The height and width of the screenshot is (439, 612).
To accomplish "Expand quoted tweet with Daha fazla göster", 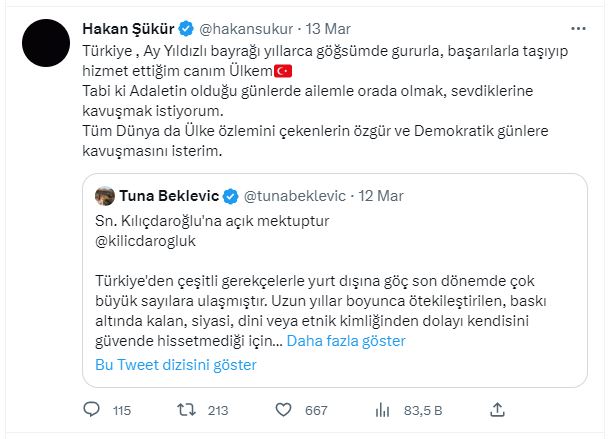I will click(346, 341).
